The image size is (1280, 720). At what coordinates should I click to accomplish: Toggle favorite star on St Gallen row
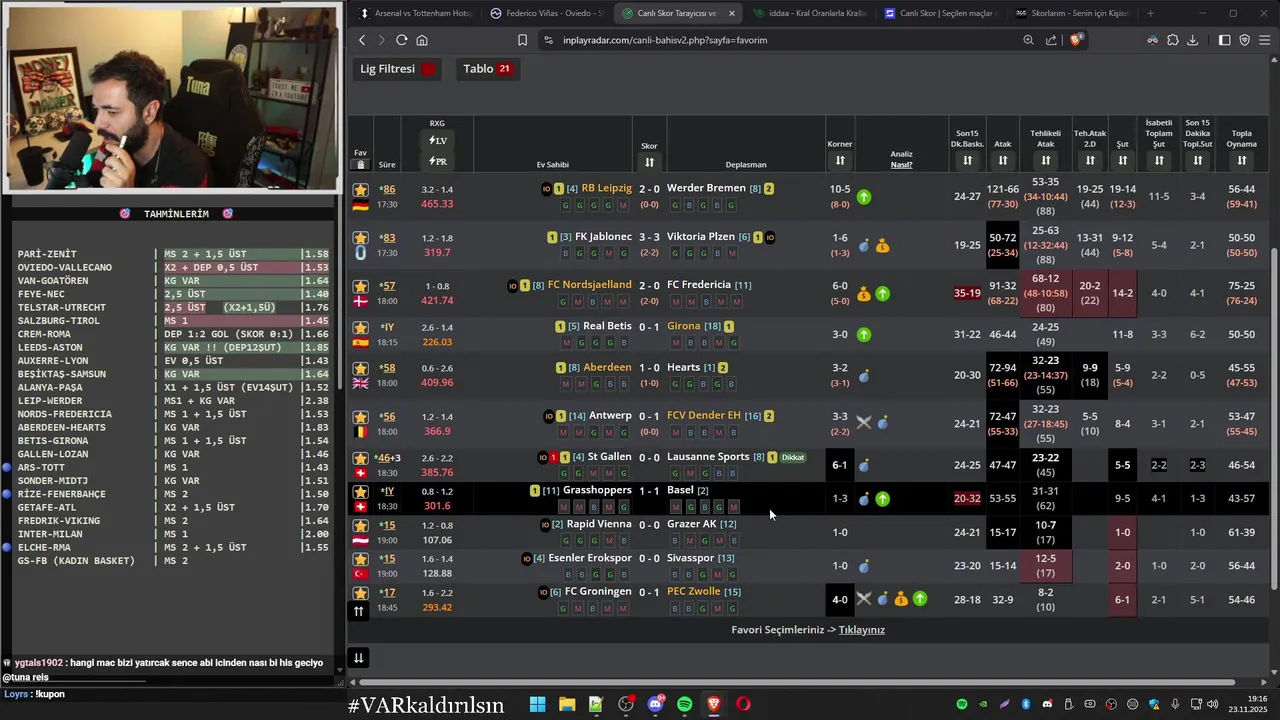tap(361, 458)
